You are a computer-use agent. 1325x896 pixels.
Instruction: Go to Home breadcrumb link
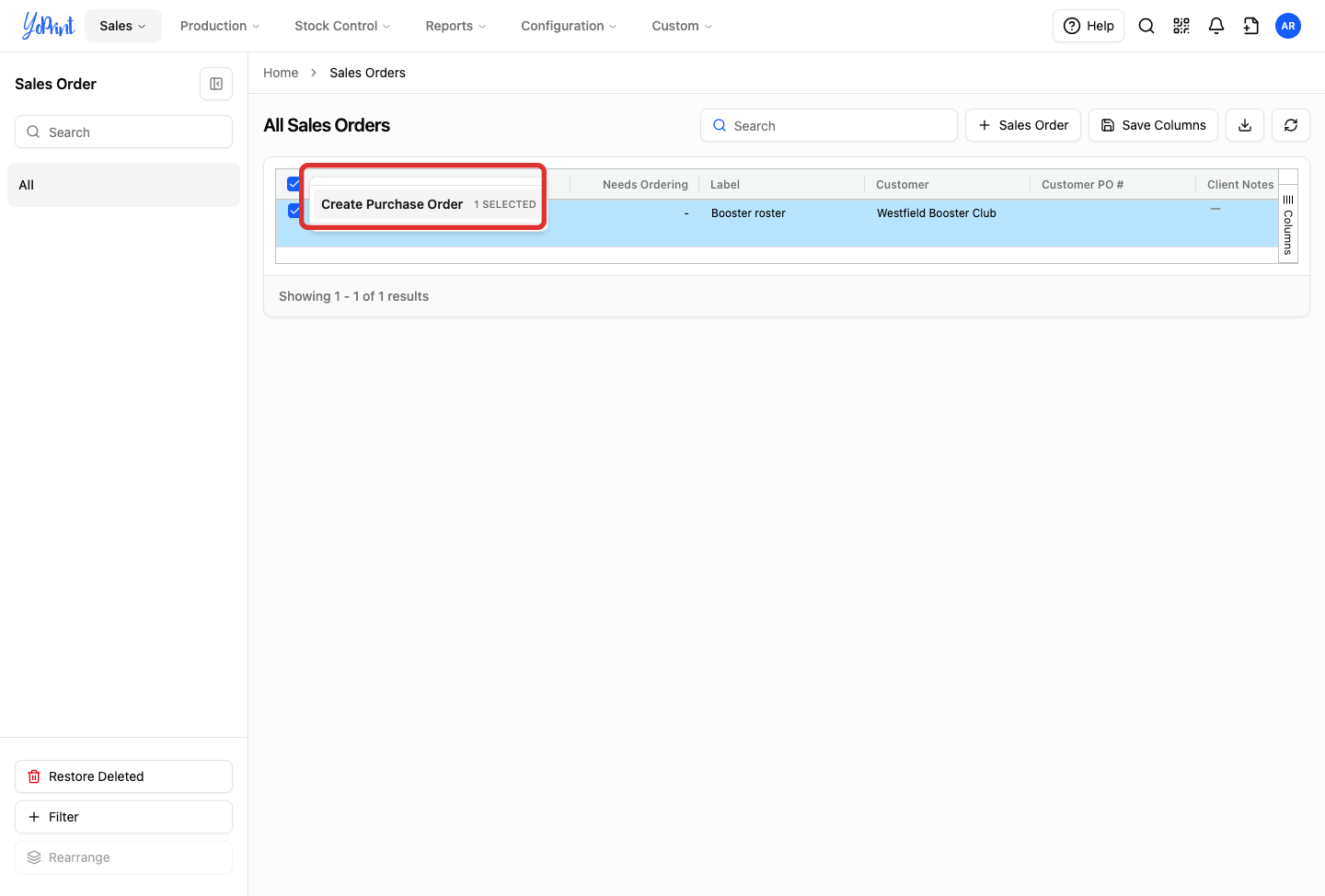pyautogui.click(x=281, y=73)
